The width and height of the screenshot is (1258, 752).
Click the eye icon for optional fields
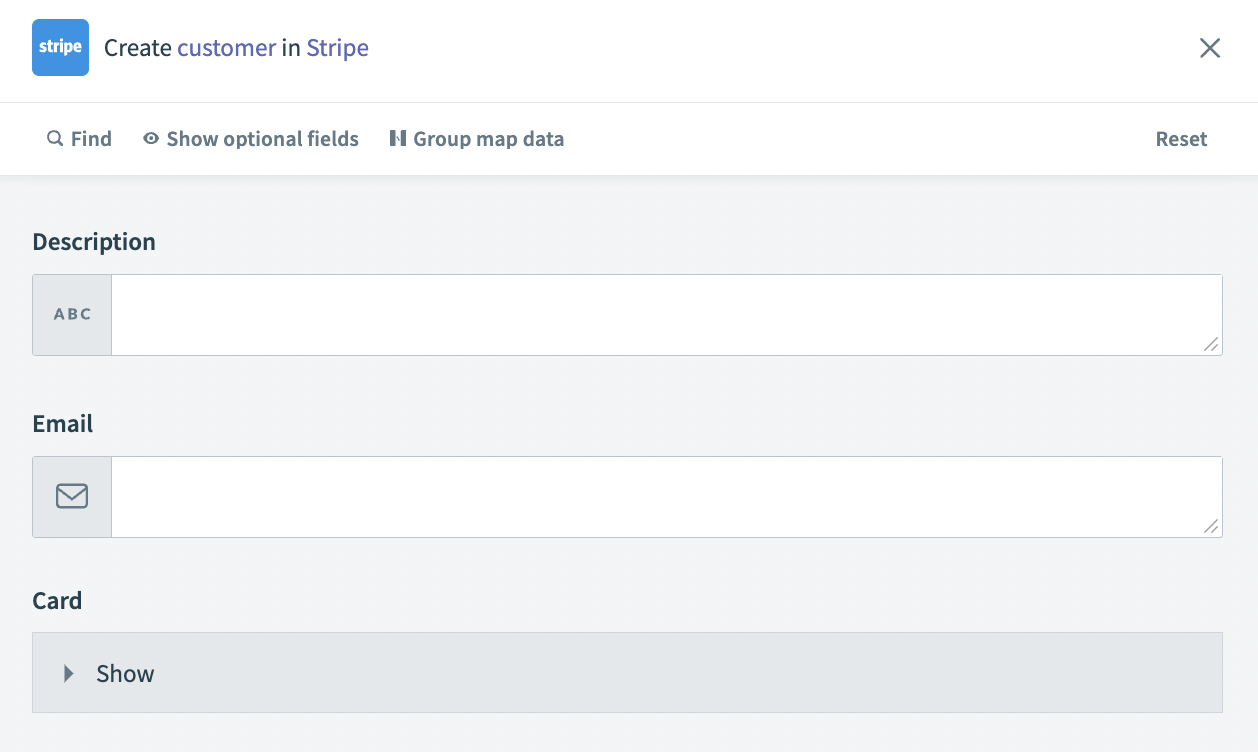[151, 139]
